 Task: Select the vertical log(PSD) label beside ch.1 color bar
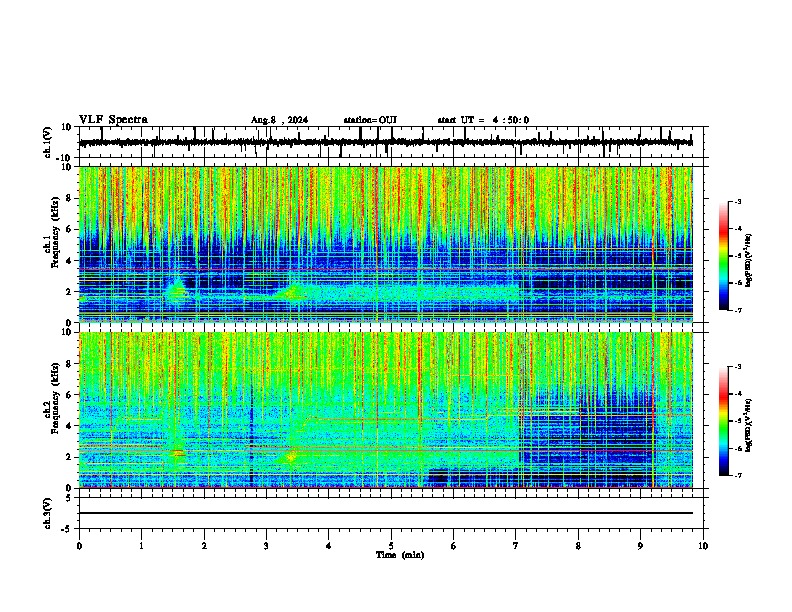[749, 261]
